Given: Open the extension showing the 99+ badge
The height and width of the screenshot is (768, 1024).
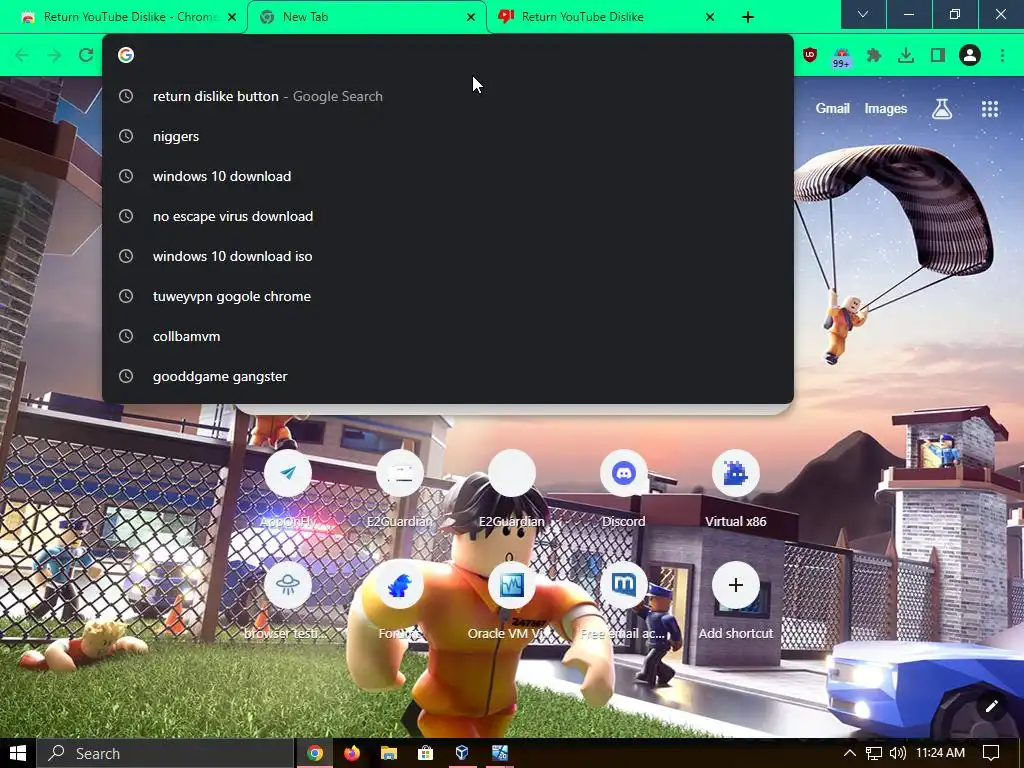Looking at the screenshot, I should (x=841, y=57).
